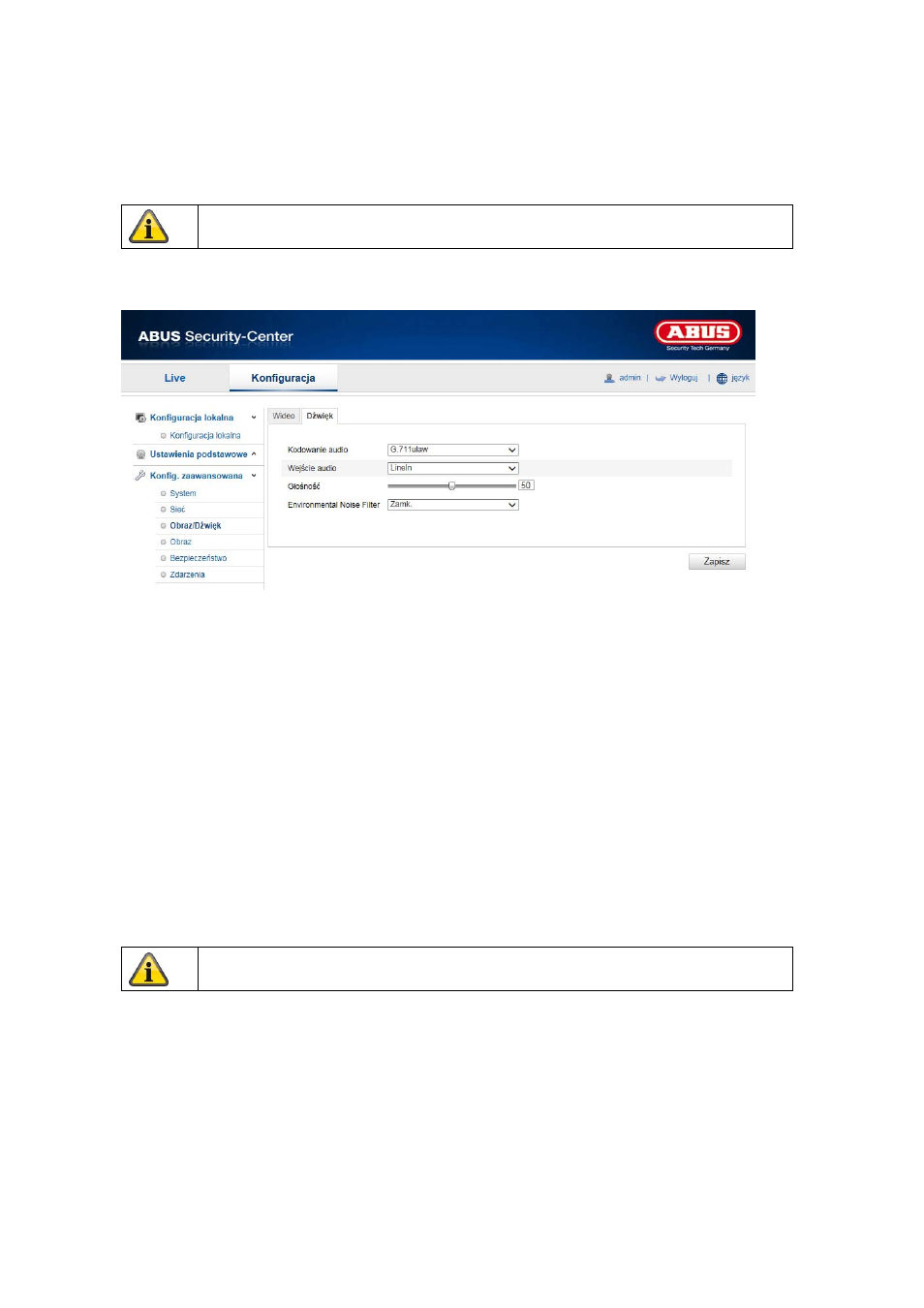Click the ABUS Security-Center title

215,336
